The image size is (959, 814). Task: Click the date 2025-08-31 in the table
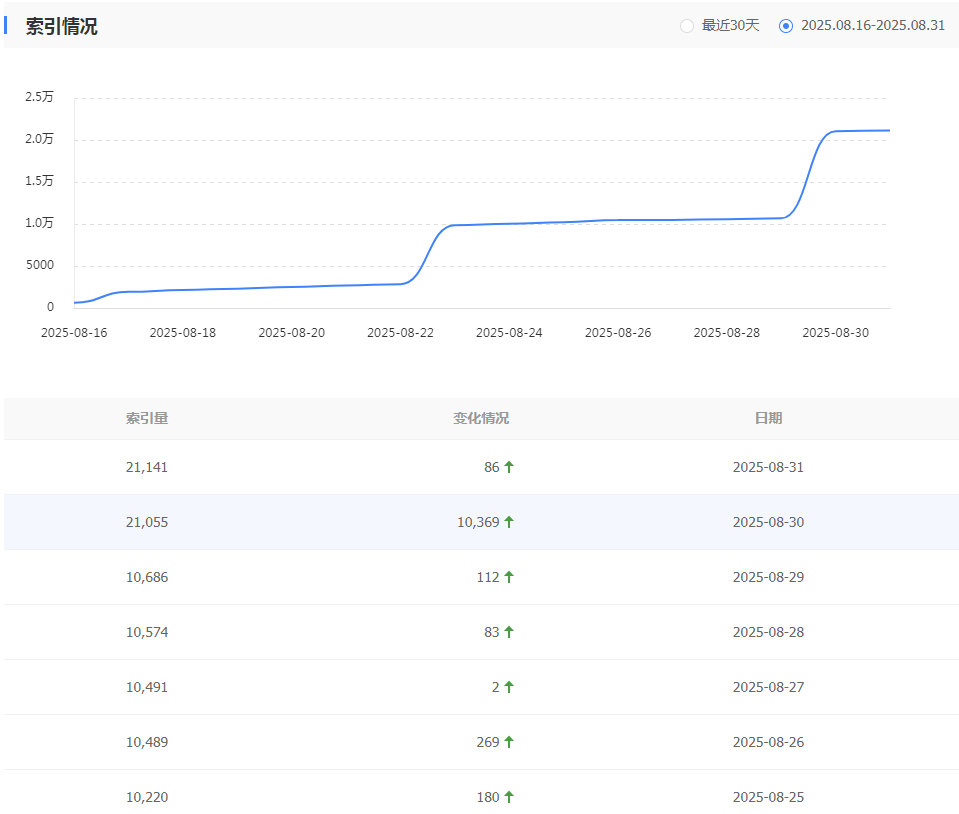(768, 466)
